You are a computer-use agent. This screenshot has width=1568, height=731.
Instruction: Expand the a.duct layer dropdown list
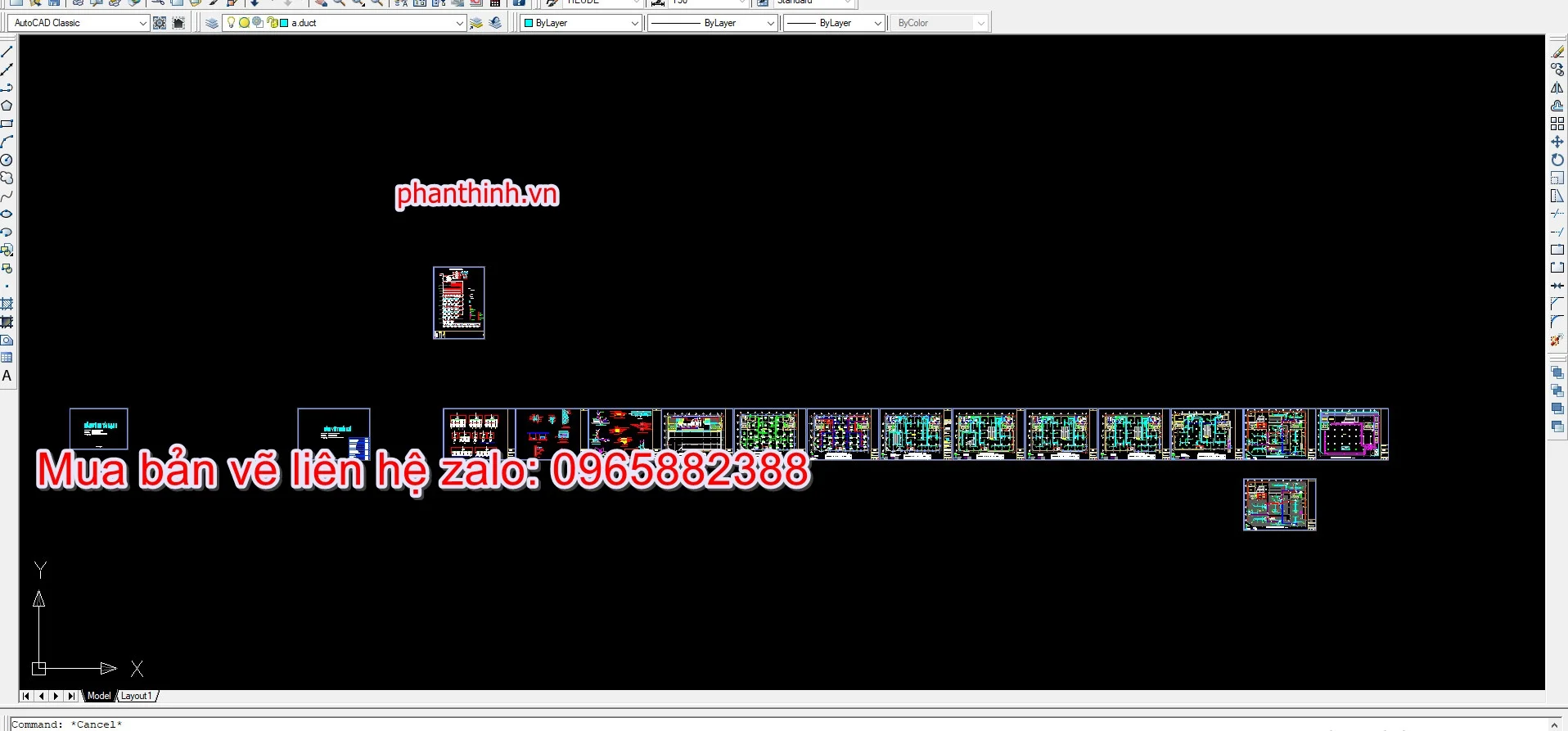tap(460, 23)
